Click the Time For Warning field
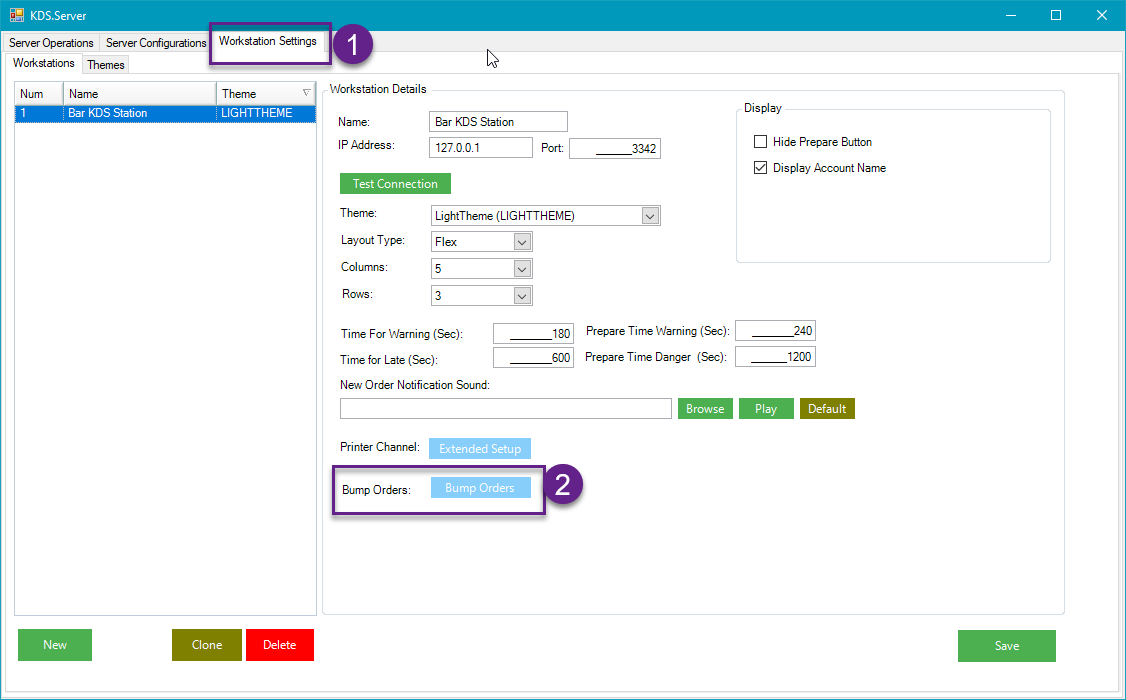 coord(533,333)
